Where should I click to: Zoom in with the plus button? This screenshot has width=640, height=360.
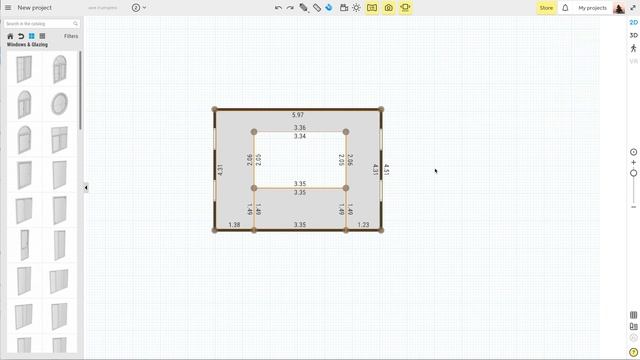633,162
